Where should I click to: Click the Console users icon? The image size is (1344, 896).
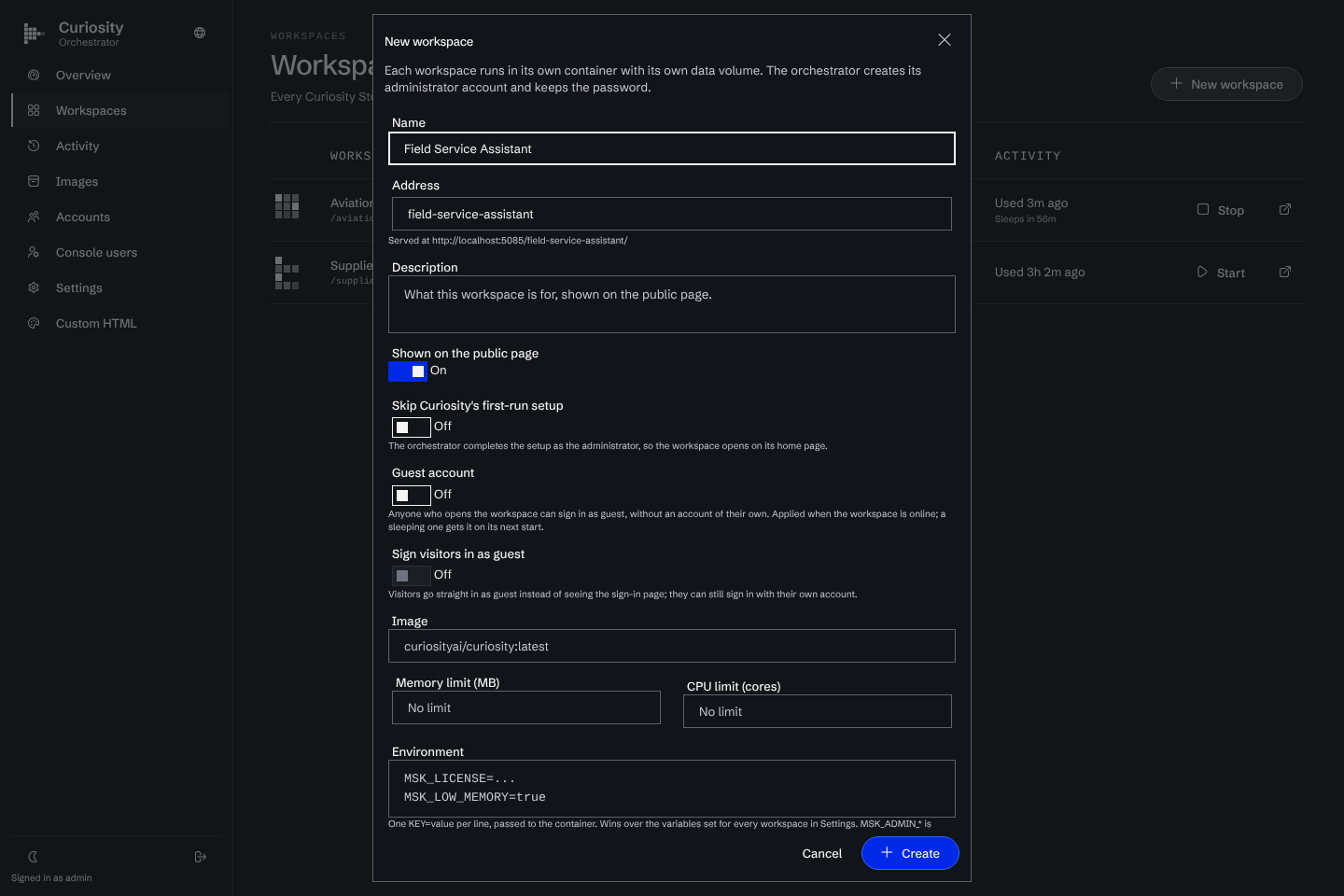34,252
